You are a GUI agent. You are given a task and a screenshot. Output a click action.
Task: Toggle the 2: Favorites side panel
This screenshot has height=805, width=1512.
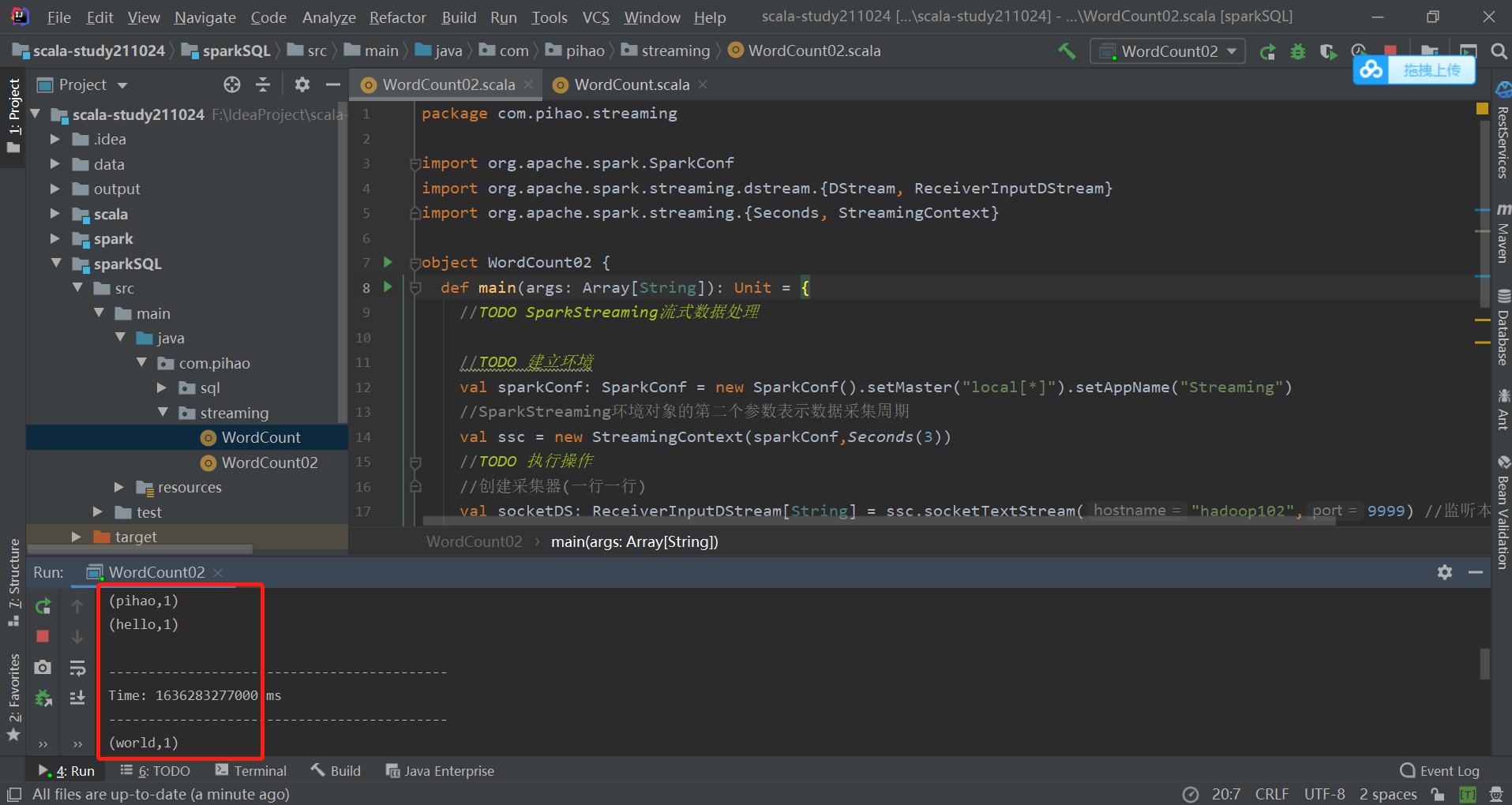[13, 697]
